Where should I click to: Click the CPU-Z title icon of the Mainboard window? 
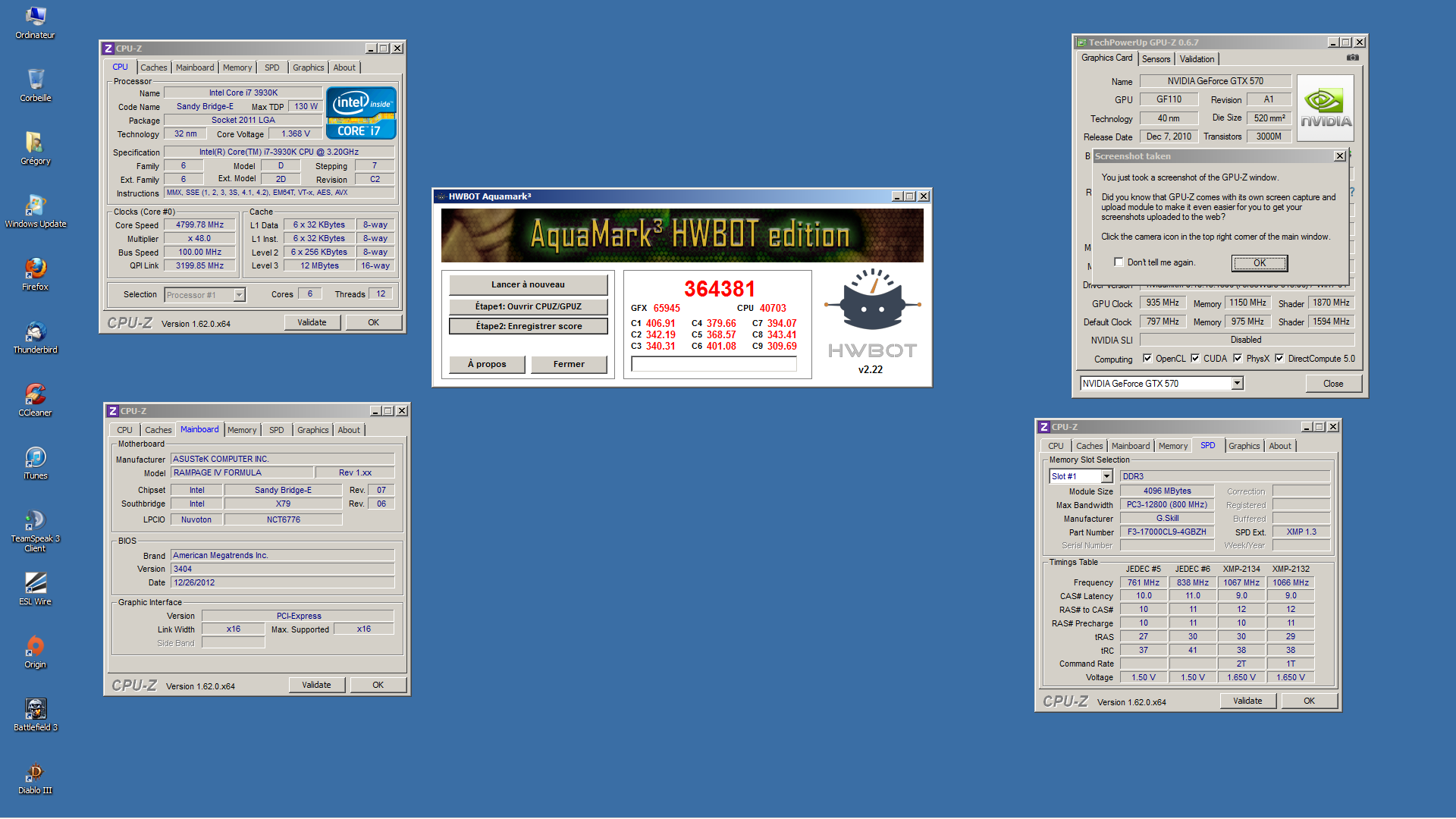point(113,411)
